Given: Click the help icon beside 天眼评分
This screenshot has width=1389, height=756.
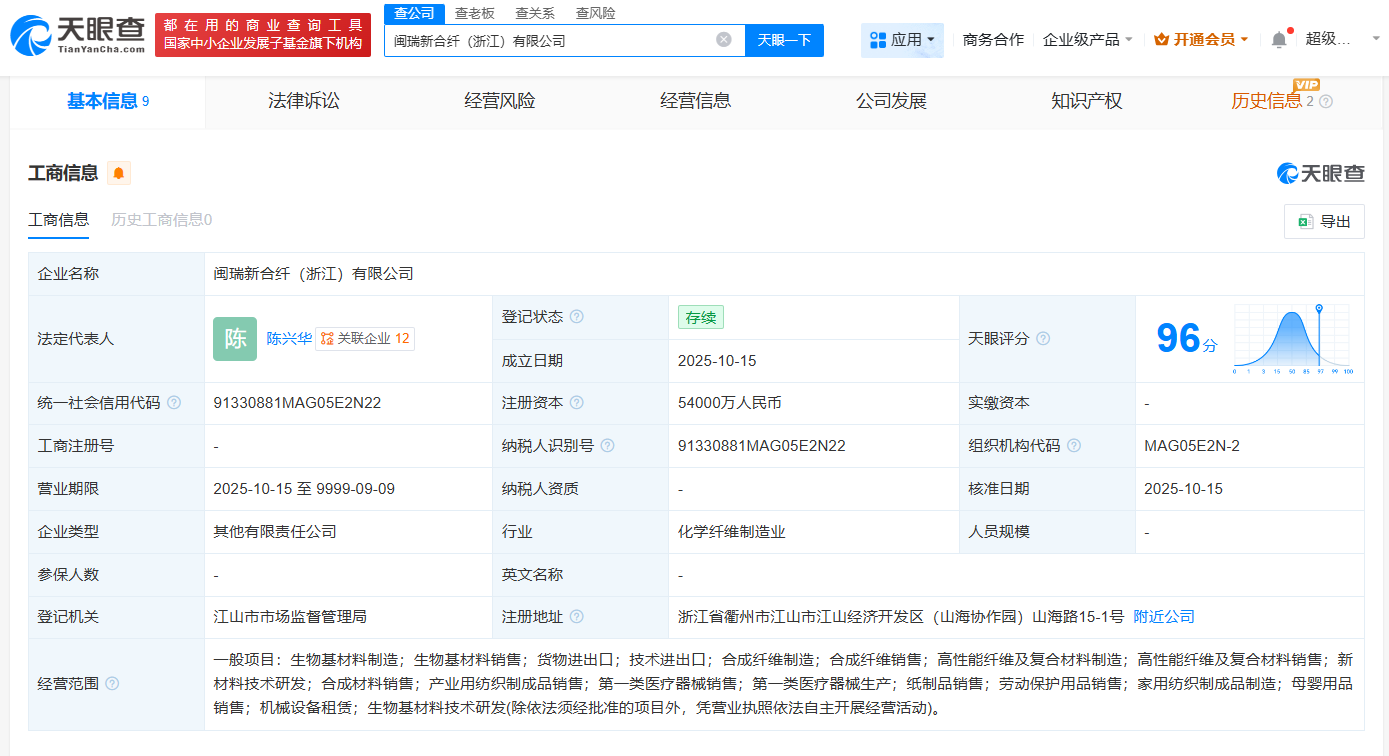Looking at the screenshot, I should pyautogui.click(x=1044, y=338).
